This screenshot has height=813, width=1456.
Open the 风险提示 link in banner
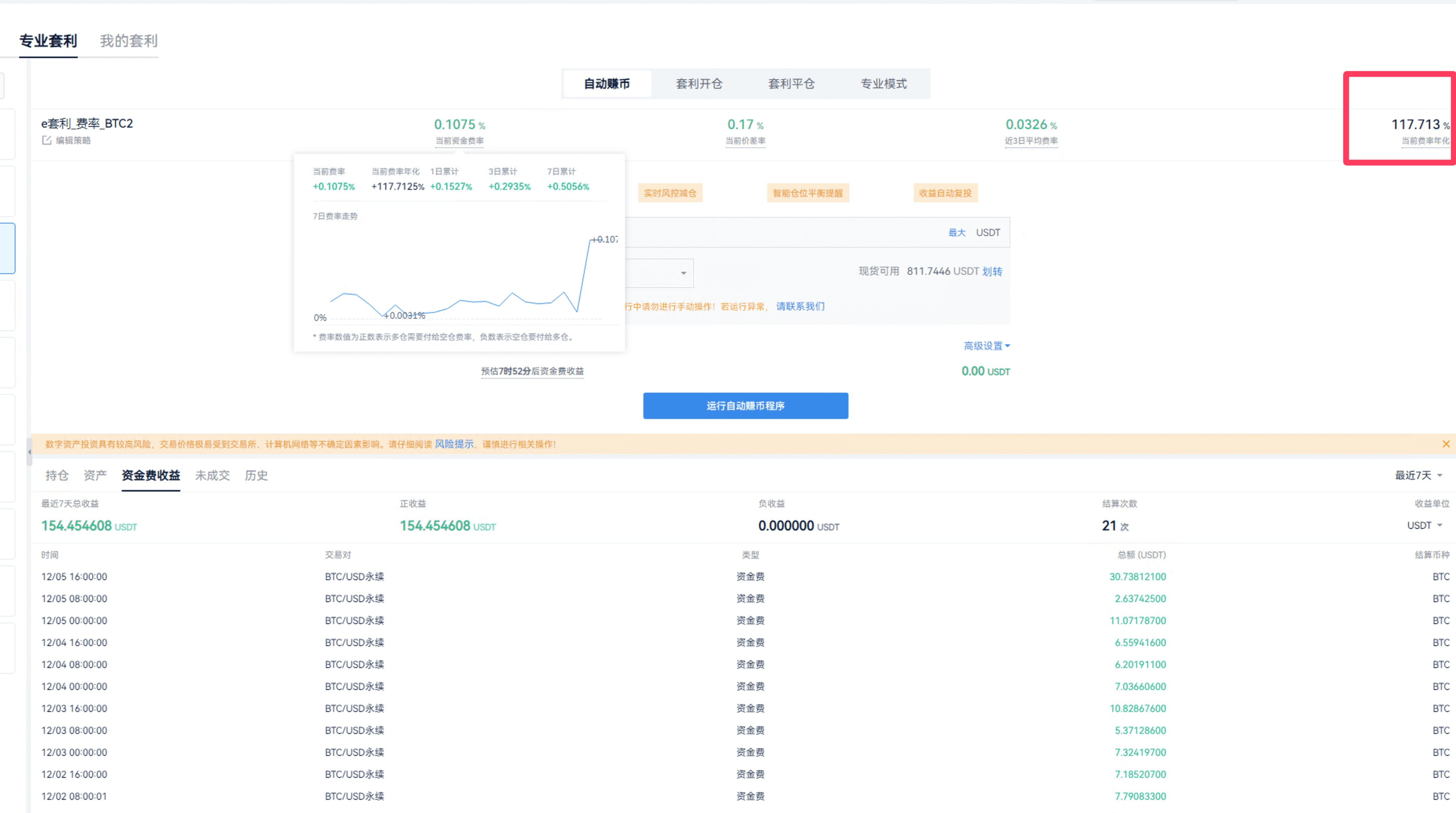tap(454, 444)
